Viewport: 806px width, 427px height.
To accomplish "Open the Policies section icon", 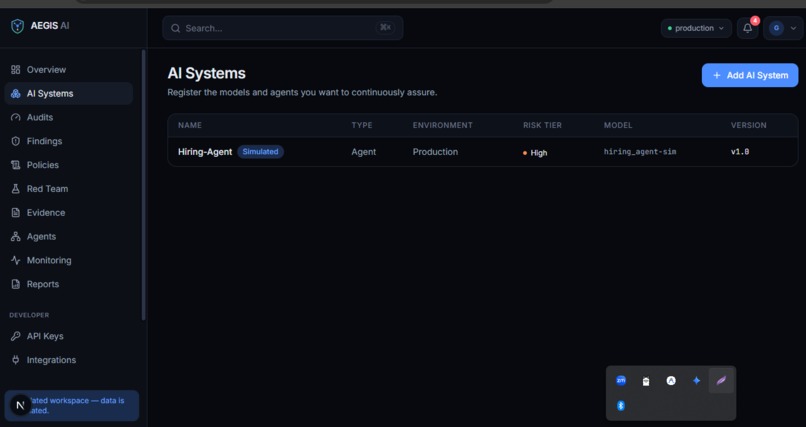I will coord(15,165).
